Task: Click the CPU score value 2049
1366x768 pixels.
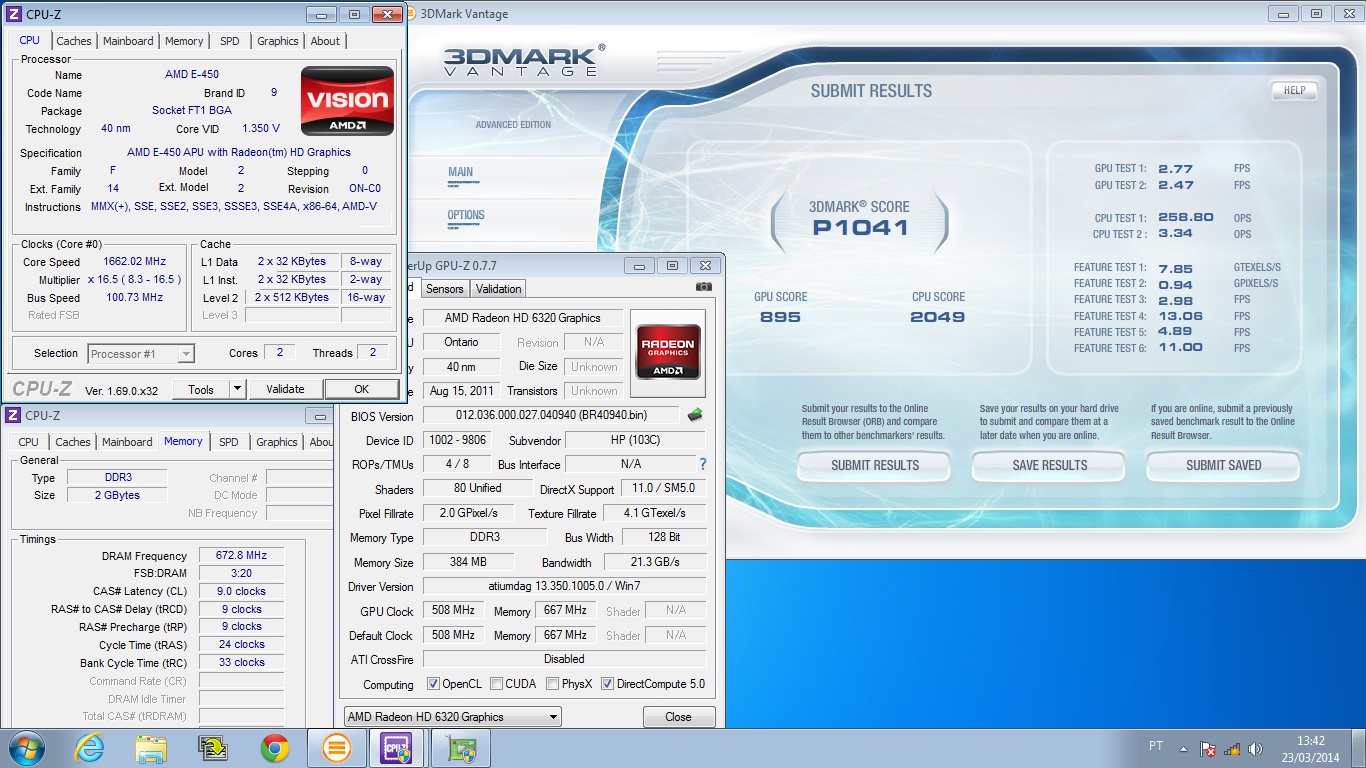Action: tap(937, 317)
